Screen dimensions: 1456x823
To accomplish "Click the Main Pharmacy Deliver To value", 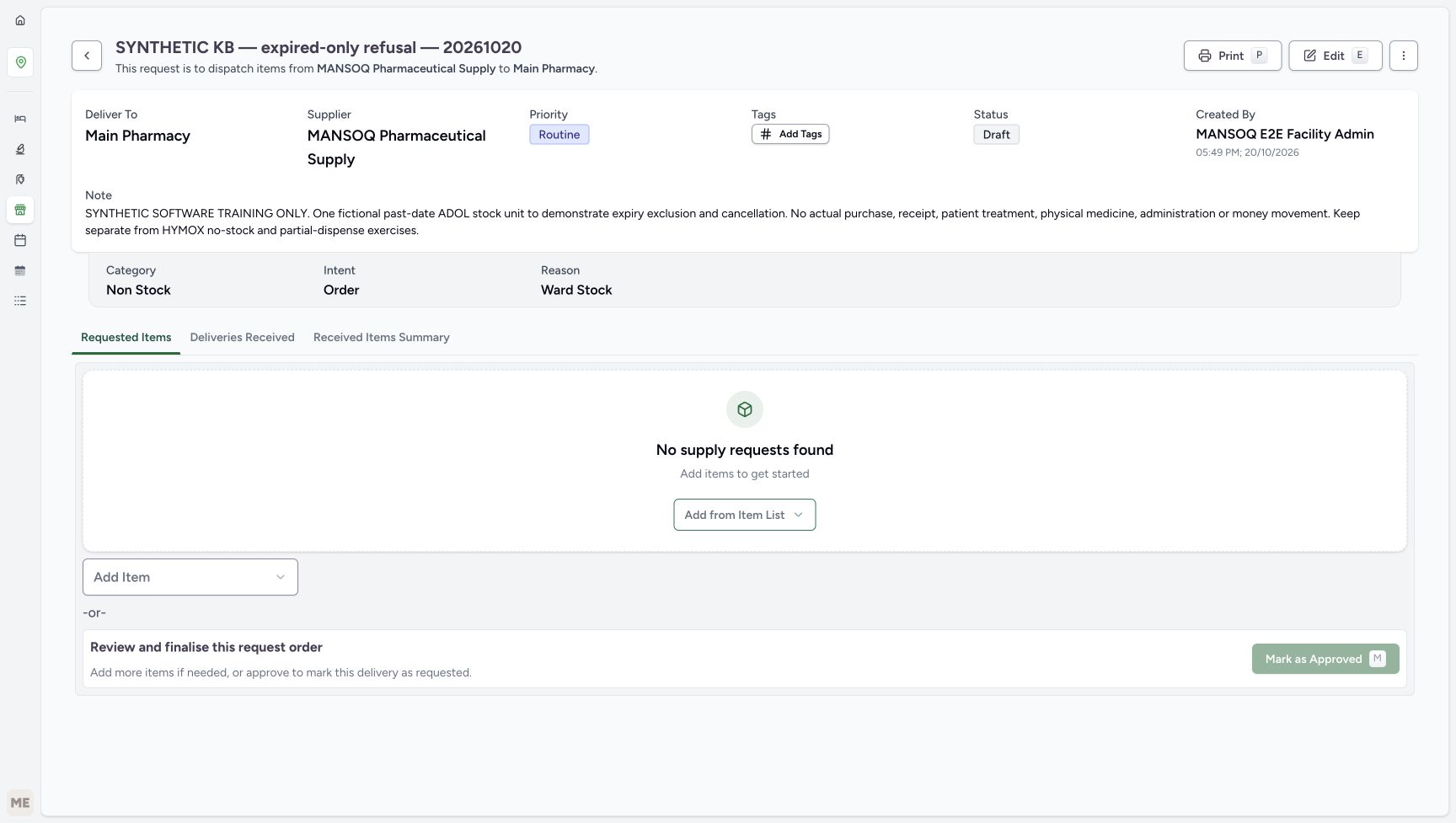I will (x=137, y=136).
